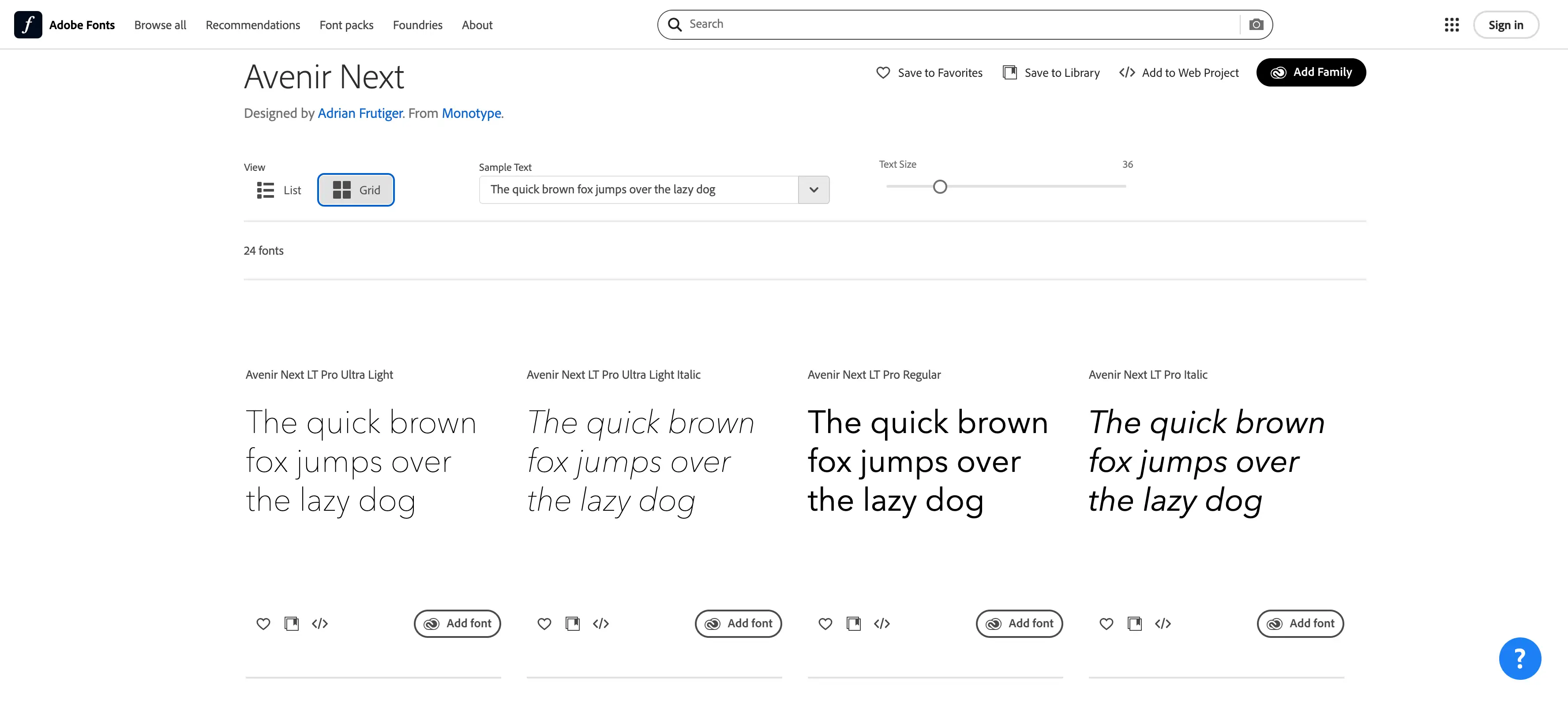Click heart icon beside Save to Favorites
The height and width of the screenshot is (701, 1568).
pyautogui.click(x=883, y=72)
